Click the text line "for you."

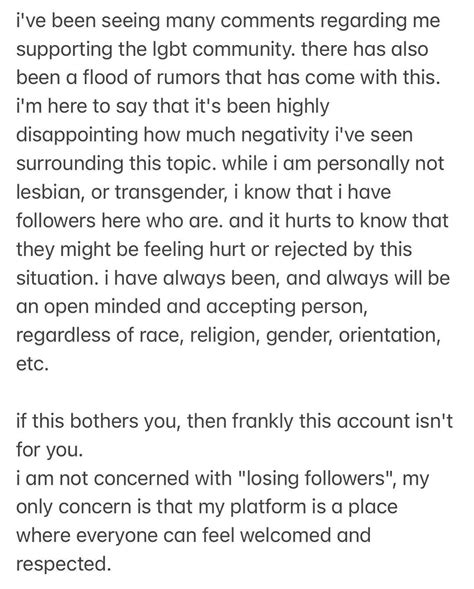49,450
